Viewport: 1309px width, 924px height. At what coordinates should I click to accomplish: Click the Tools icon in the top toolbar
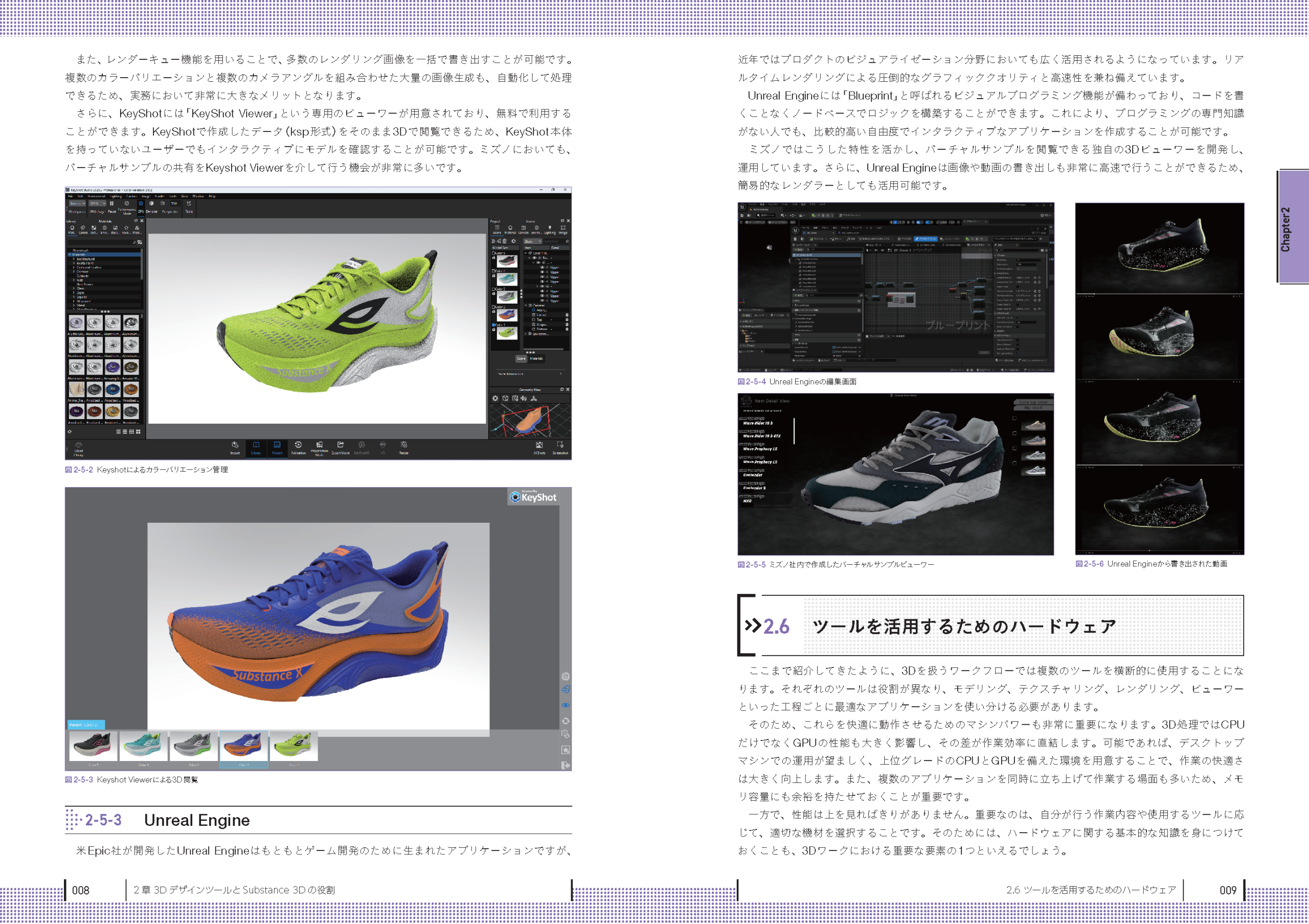[x=189, y=207]
